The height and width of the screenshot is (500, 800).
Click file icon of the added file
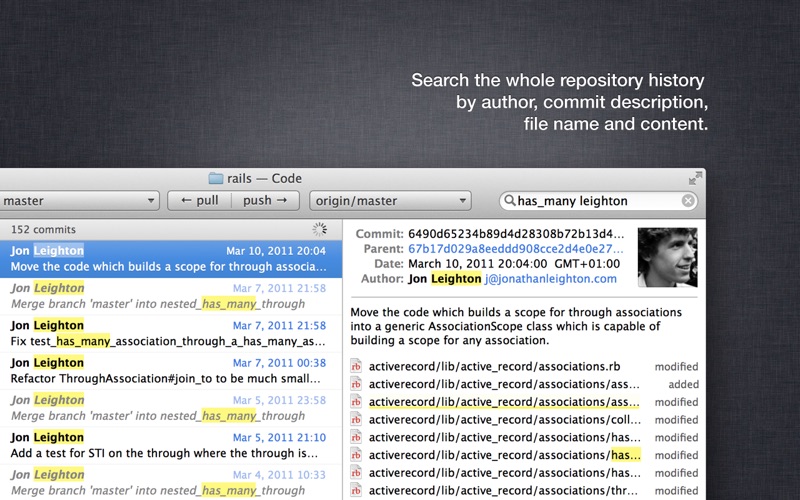[x=356, y=385]
